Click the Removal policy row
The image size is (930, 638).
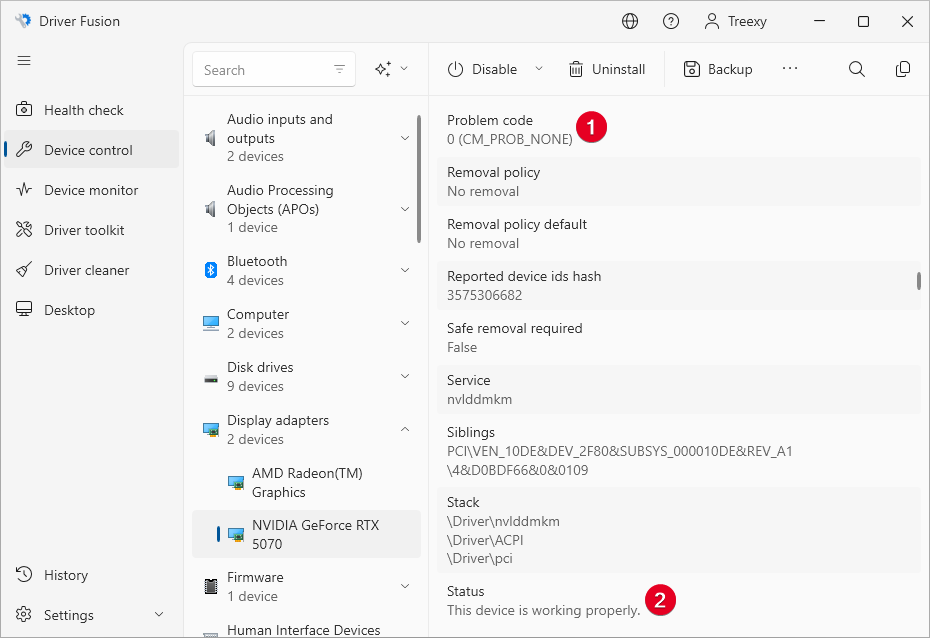pyautogui.click(x=679, y=182)
